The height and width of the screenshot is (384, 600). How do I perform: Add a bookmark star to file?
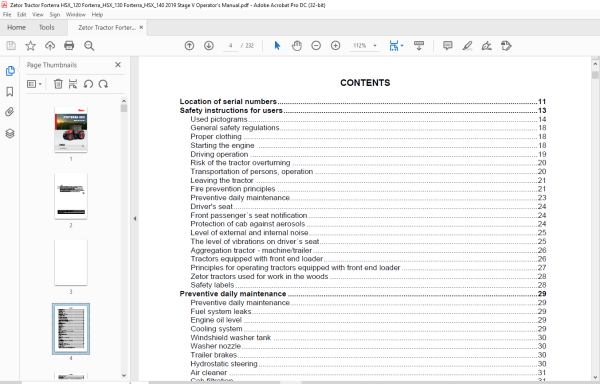tap(31, 46)
